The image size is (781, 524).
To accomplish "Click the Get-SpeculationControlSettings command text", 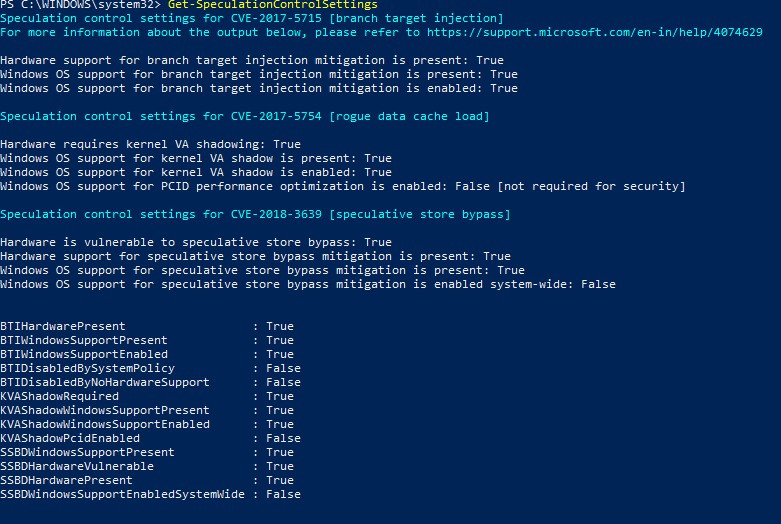I will point(273,5).
